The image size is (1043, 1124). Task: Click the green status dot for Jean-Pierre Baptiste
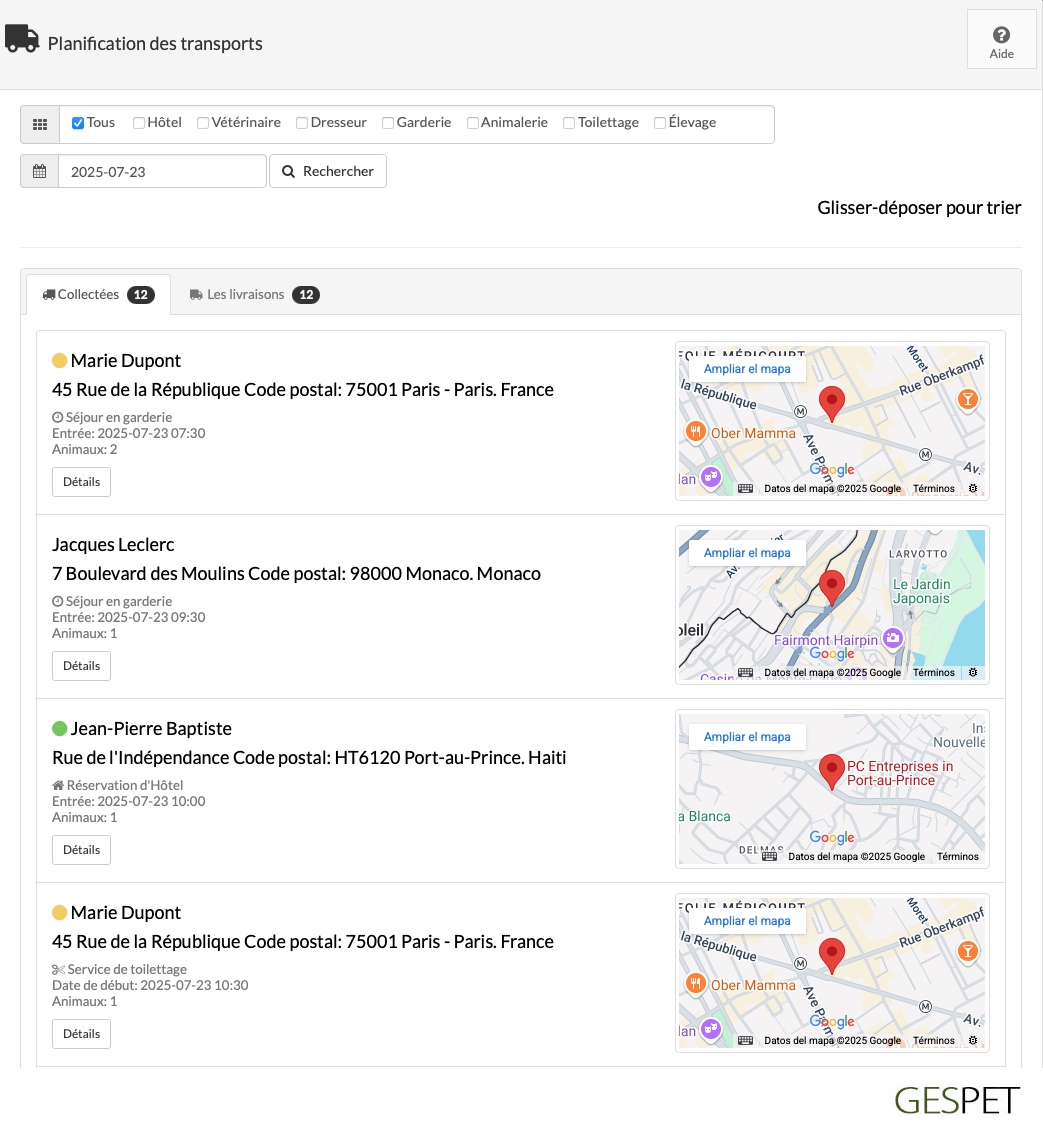tap(59, 729)
